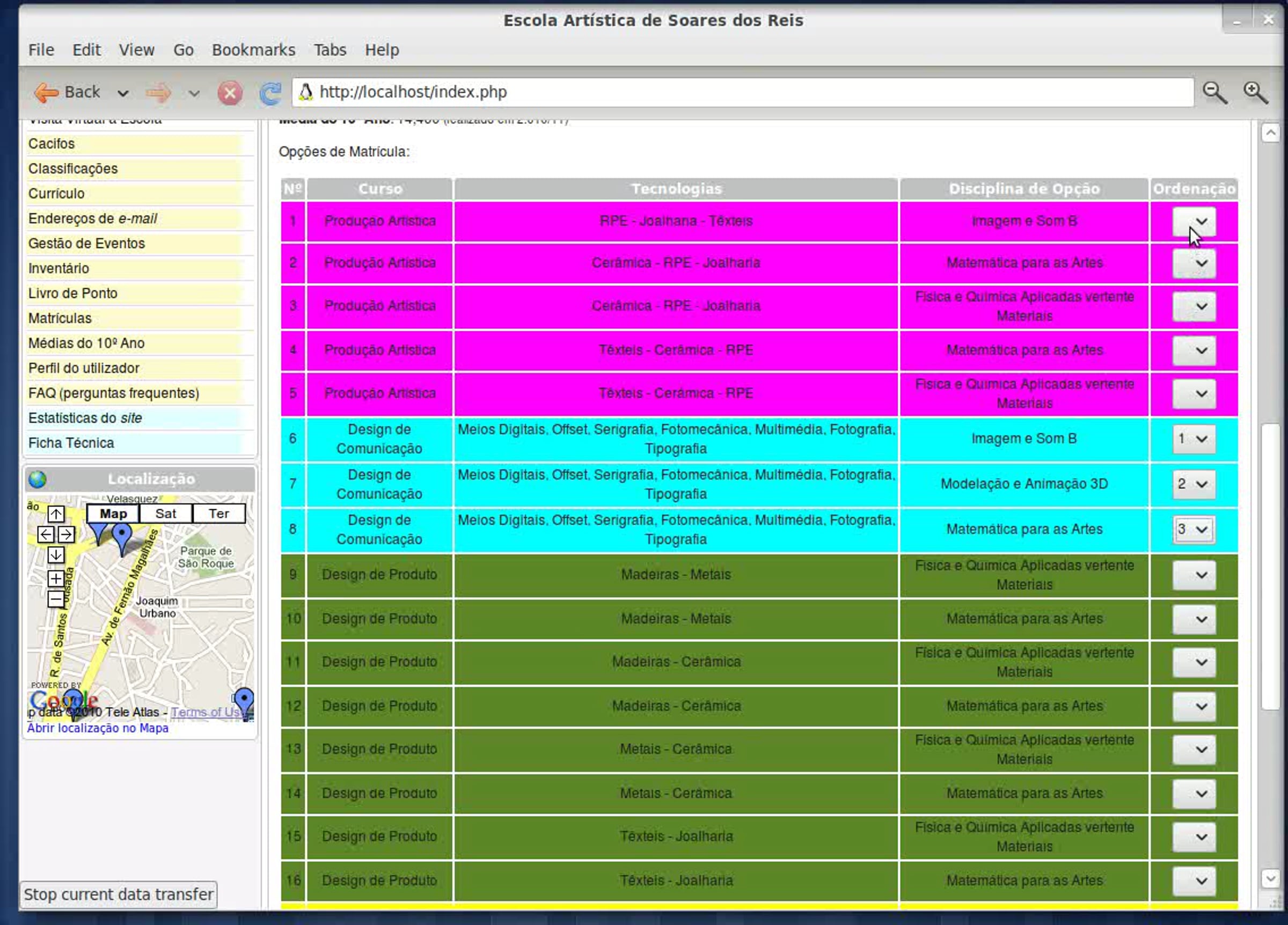Open the Tabs menu
Image resolution: width=1288 pixels, height=925 pixels.
tap(330, 50)
